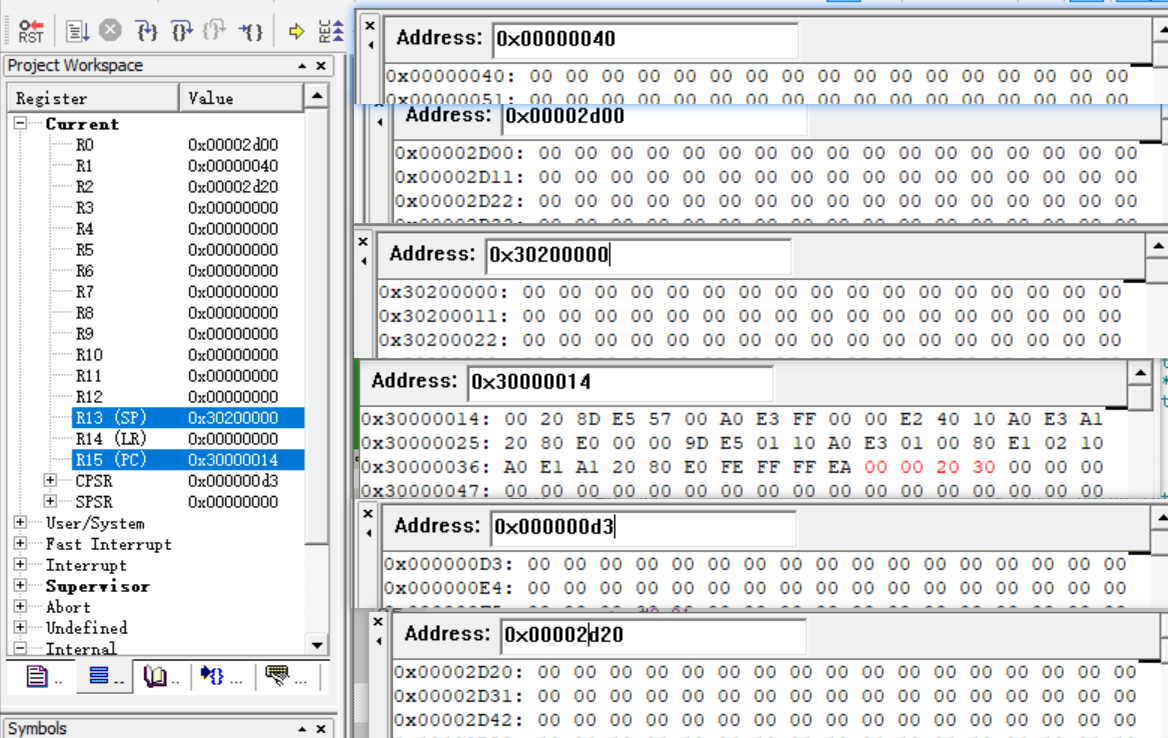Select the R14 (LR) register row

[188, 439]
